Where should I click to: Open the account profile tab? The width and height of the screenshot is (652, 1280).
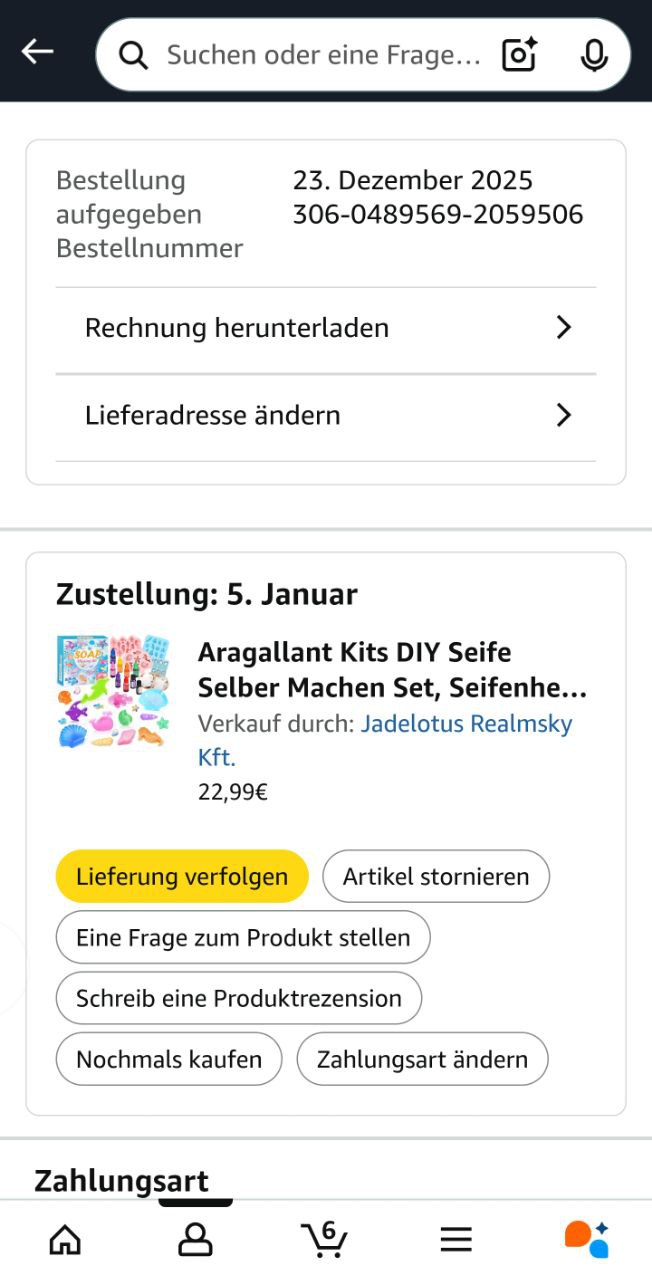(x=195, y=1240)
